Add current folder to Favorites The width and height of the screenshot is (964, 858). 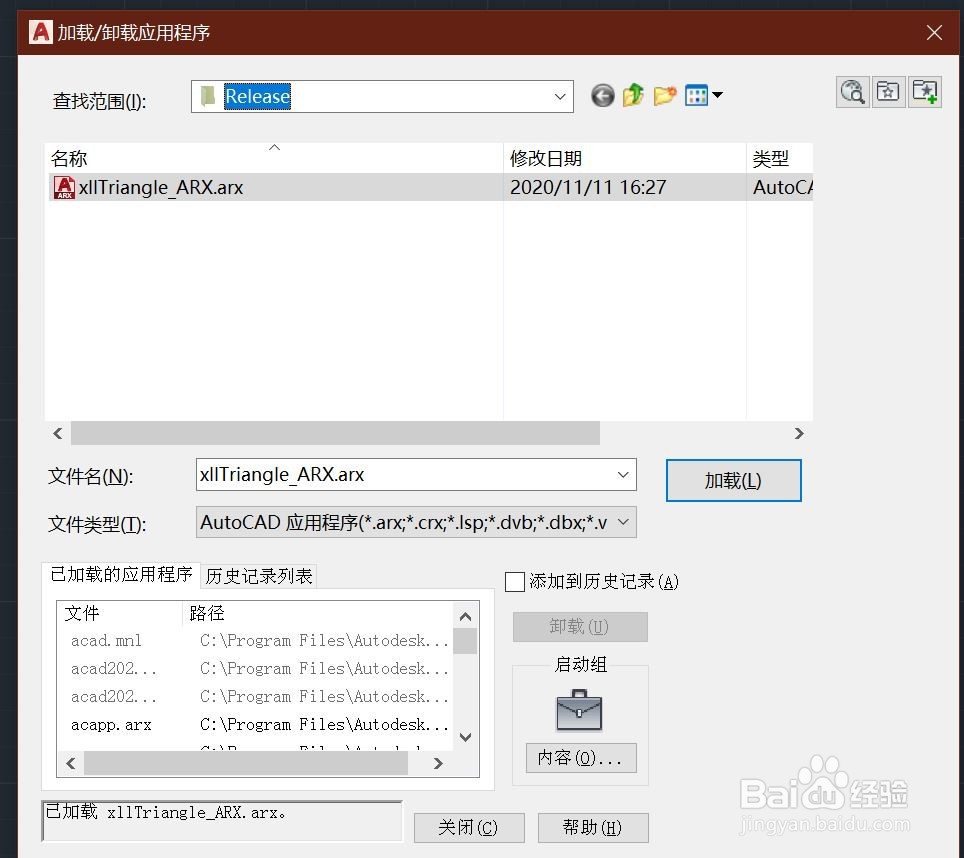(925, 92)
